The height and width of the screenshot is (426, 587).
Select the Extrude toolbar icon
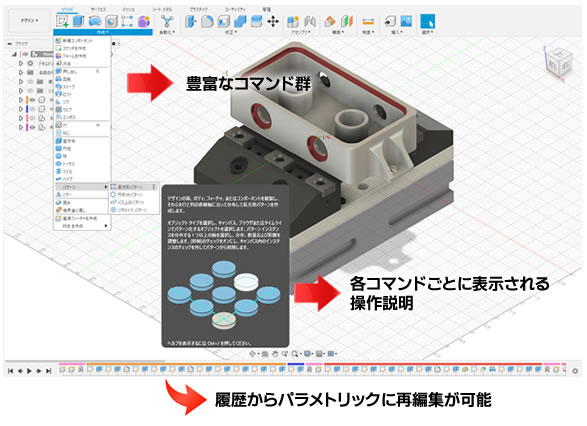(78, 21)
